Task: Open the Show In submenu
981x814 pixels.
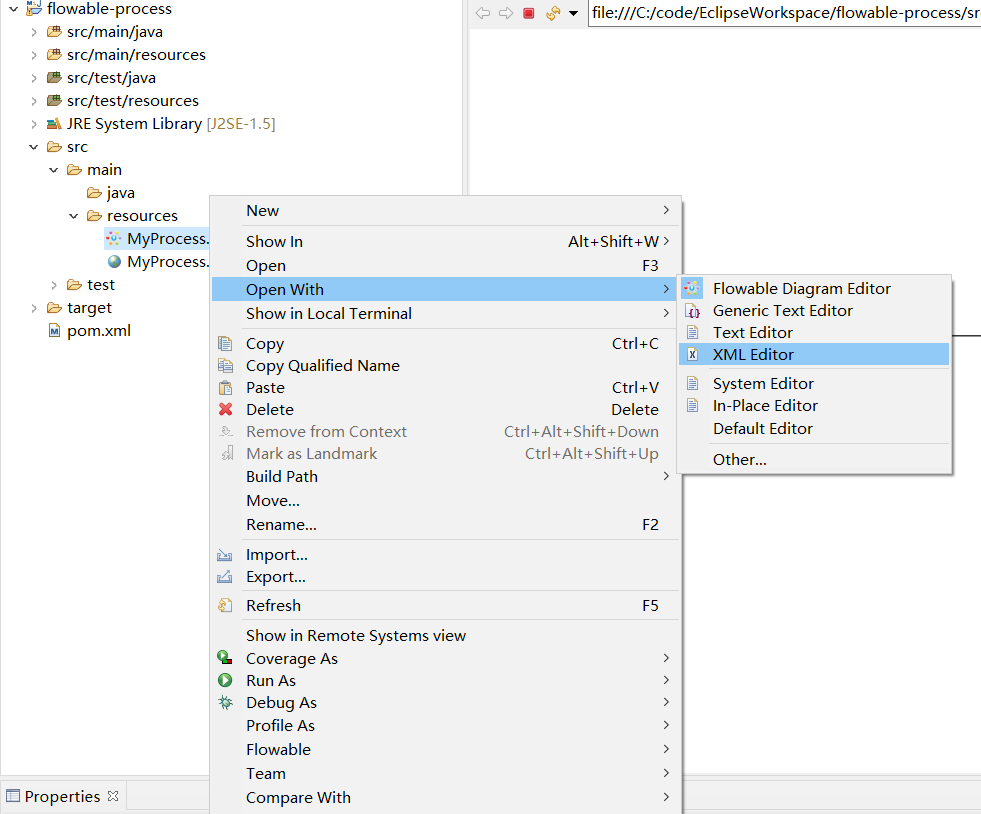Action: pos(275,241)
